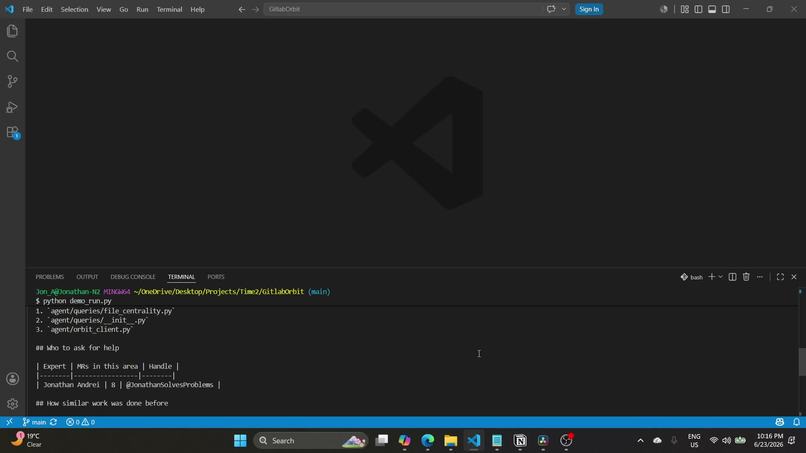Open the weather widget showing 19°C

27,440
